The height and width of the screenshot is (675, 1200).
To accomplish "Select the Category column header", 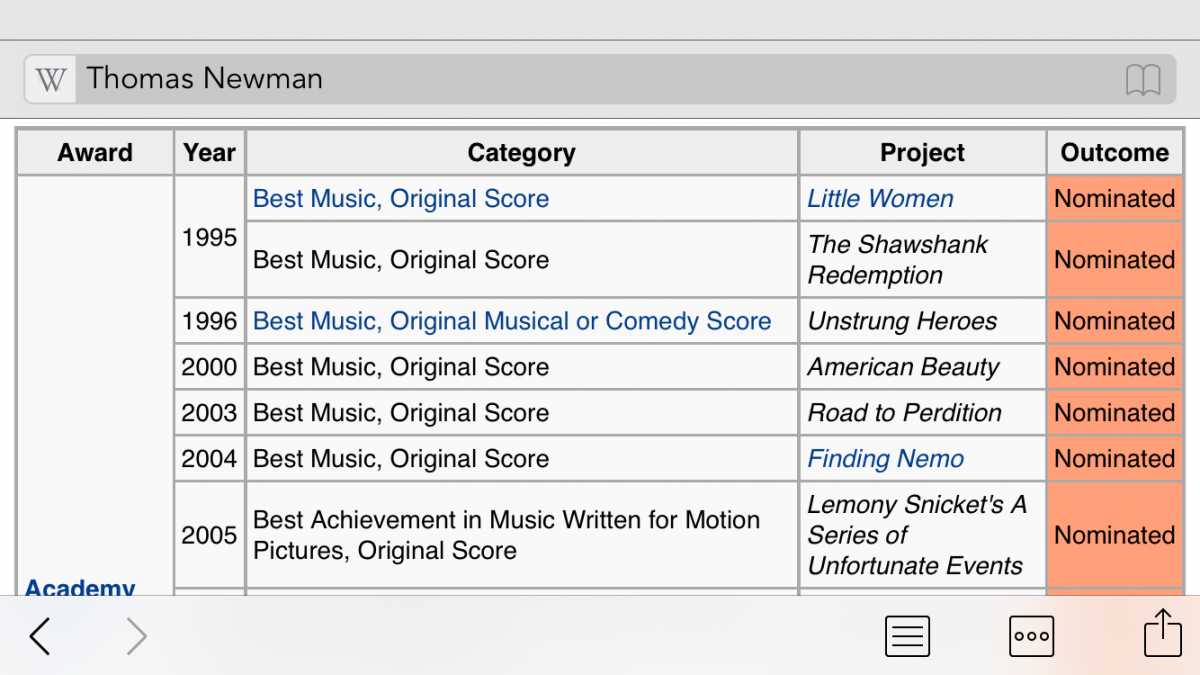I will [x=522, y=152].
